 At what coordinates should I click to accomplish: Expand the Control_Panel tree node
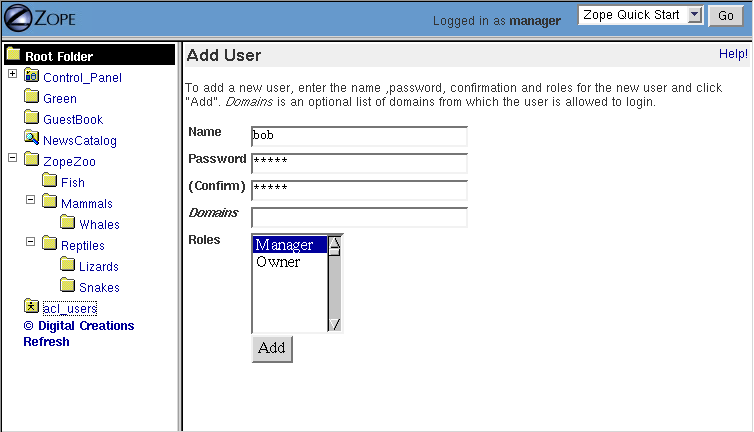coord(12,74)
